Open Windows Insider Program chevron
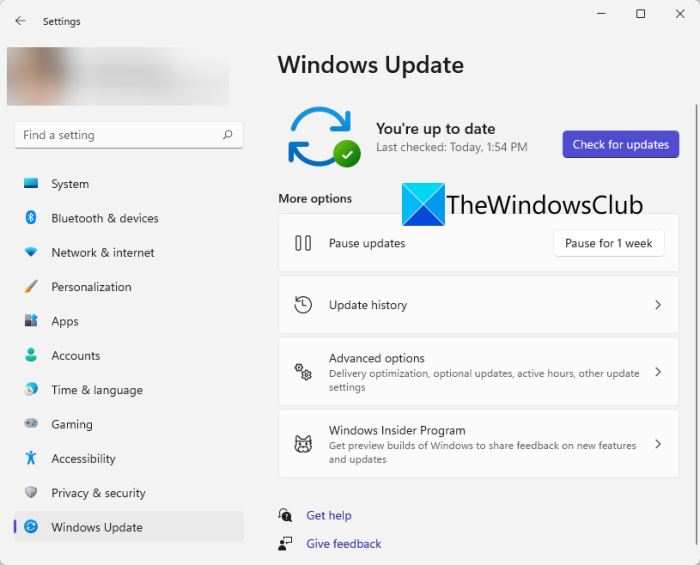This screenshot has width=700, height=565. pyautogui.click(x=658, y=444)
